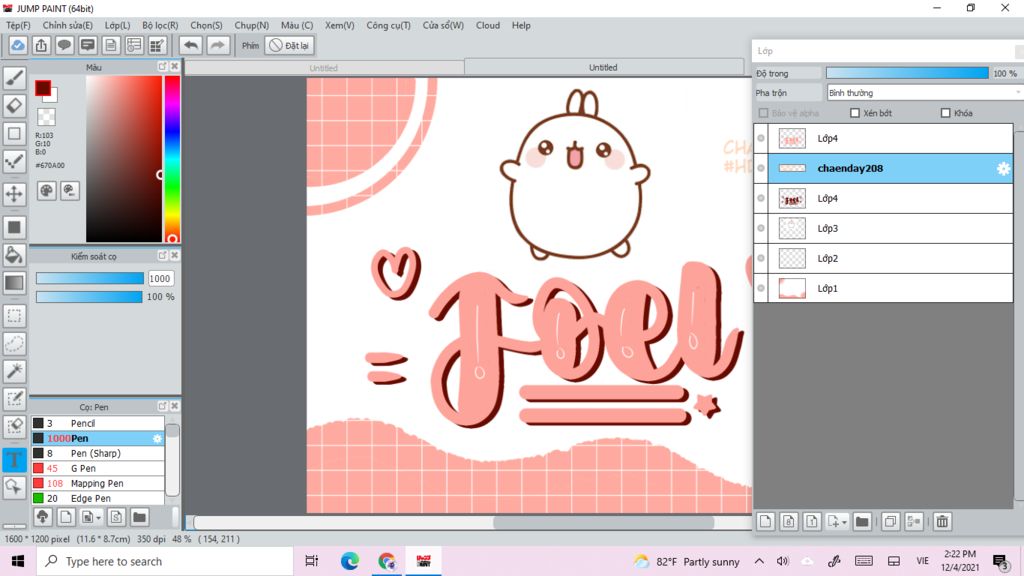Open the Bộ lọc(R) menu
This screenshot has width=1024, height=576.
pyautogui.click(x=160, y=25)
